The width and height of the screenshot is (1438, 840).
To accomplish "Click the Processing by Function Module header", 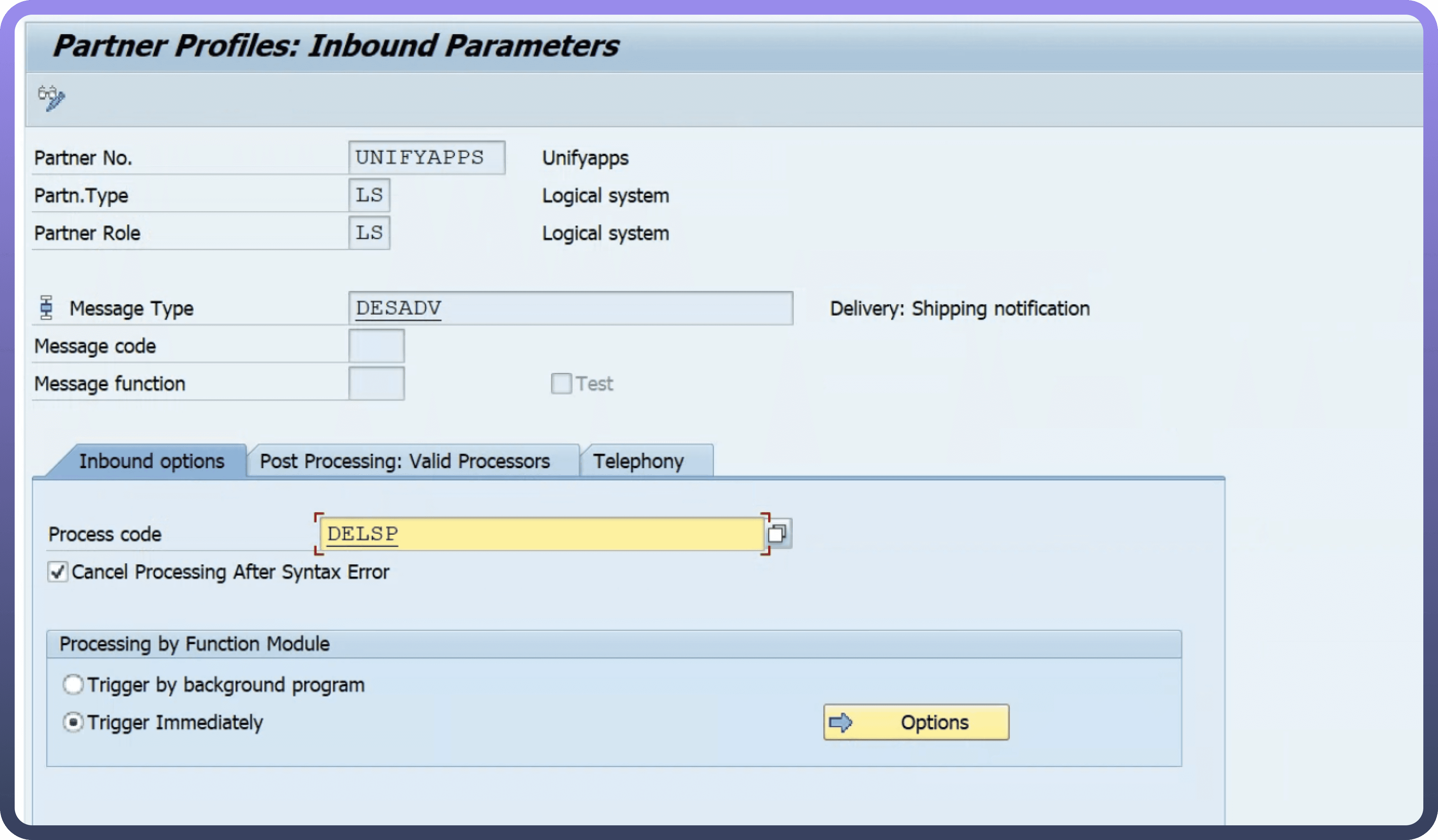I will coord(194,644).
